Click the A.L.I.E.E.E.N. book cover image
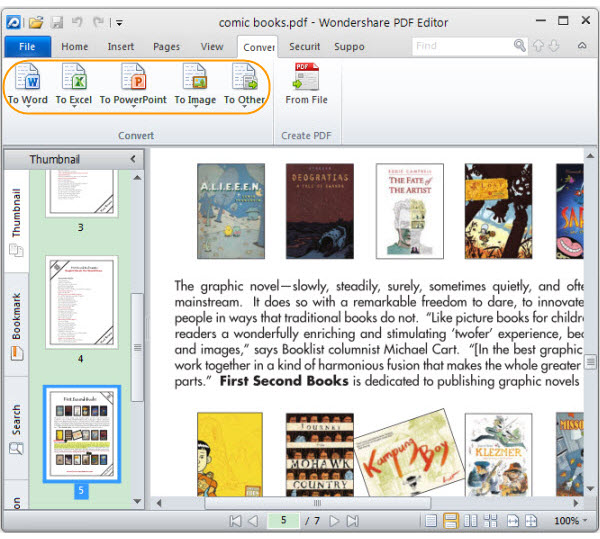Viewport: 600px width, 539px height. [231, 211]
